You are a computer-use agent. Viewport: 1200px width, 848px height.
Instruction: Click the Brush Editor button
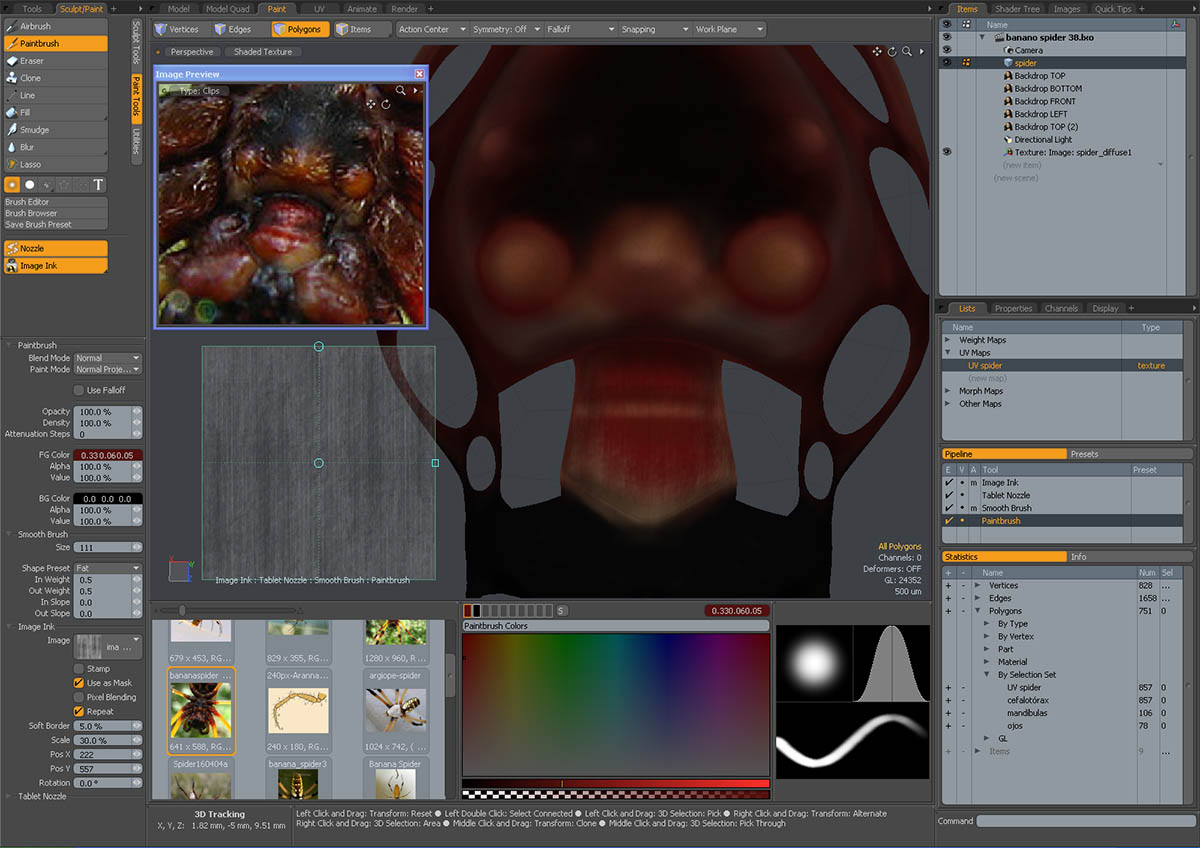click(x=27, y=202)
